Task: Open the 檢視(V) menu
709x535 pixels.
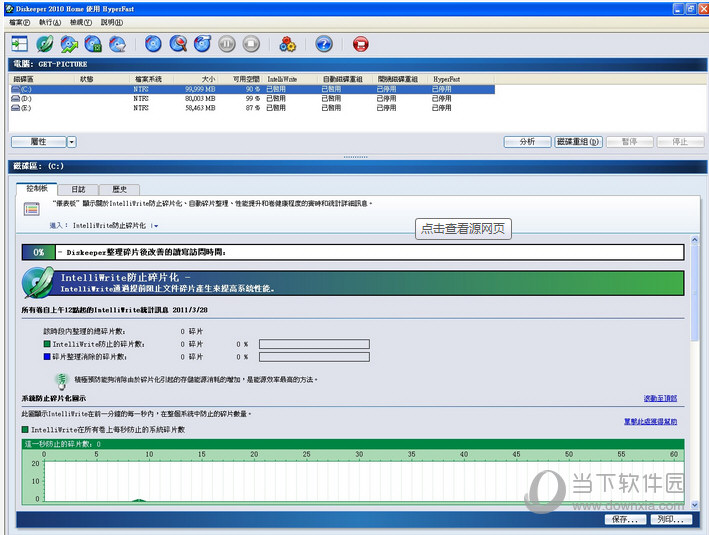Action: click(80, 22)
